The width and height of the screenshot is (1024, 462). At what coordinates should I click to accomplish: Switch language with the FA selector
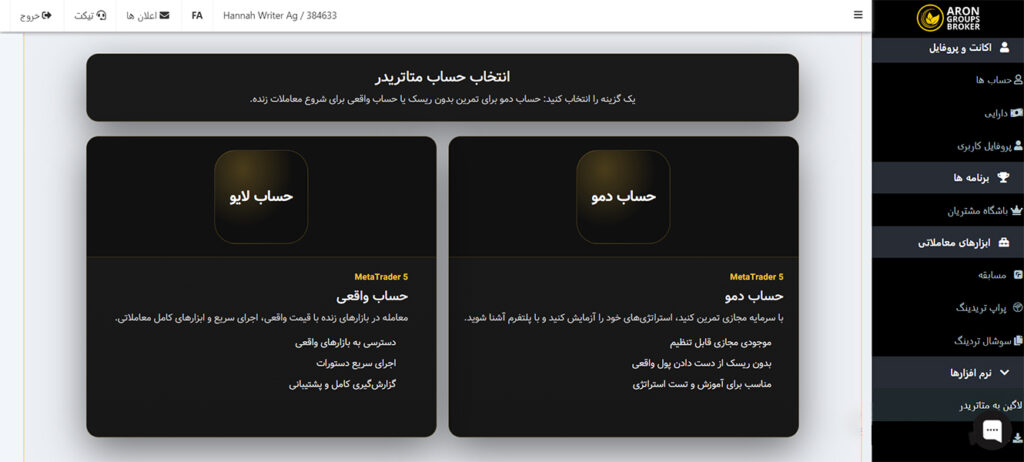coord(197,15)
